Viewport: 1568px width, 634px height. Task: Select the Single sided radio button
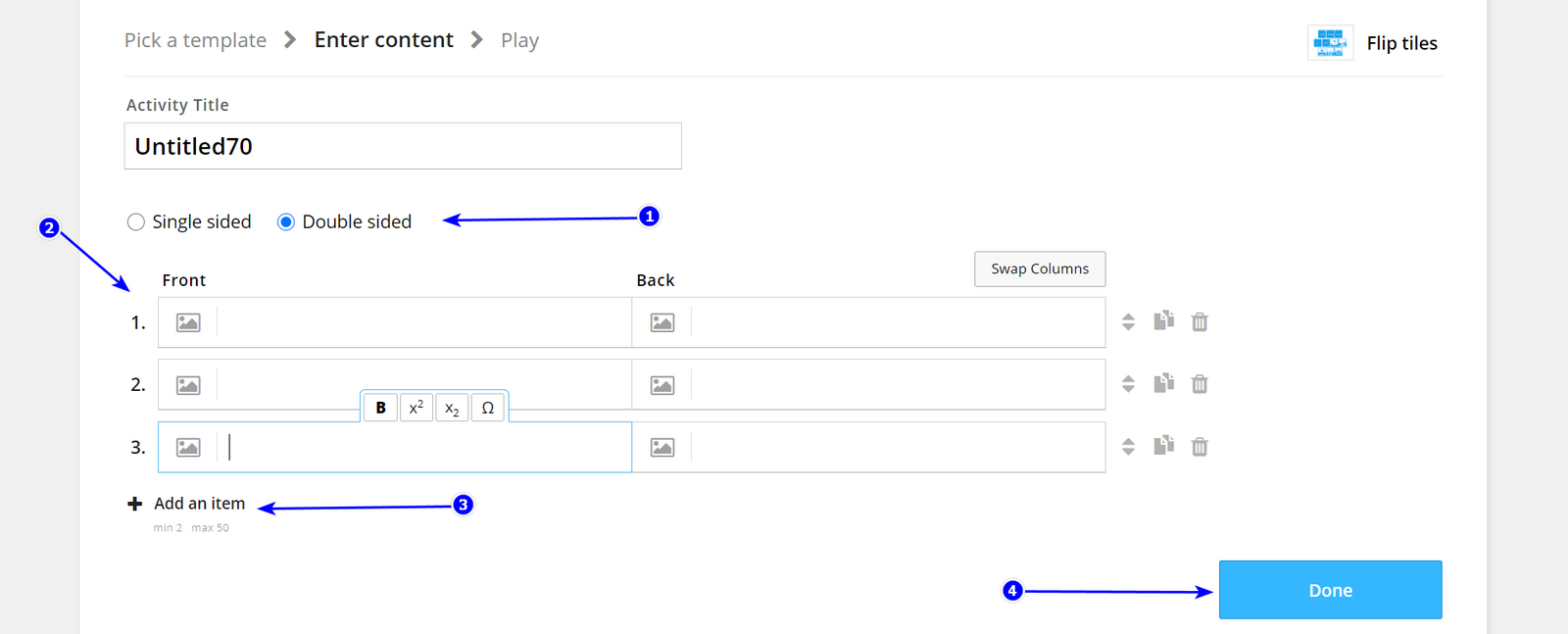[135, 221]
